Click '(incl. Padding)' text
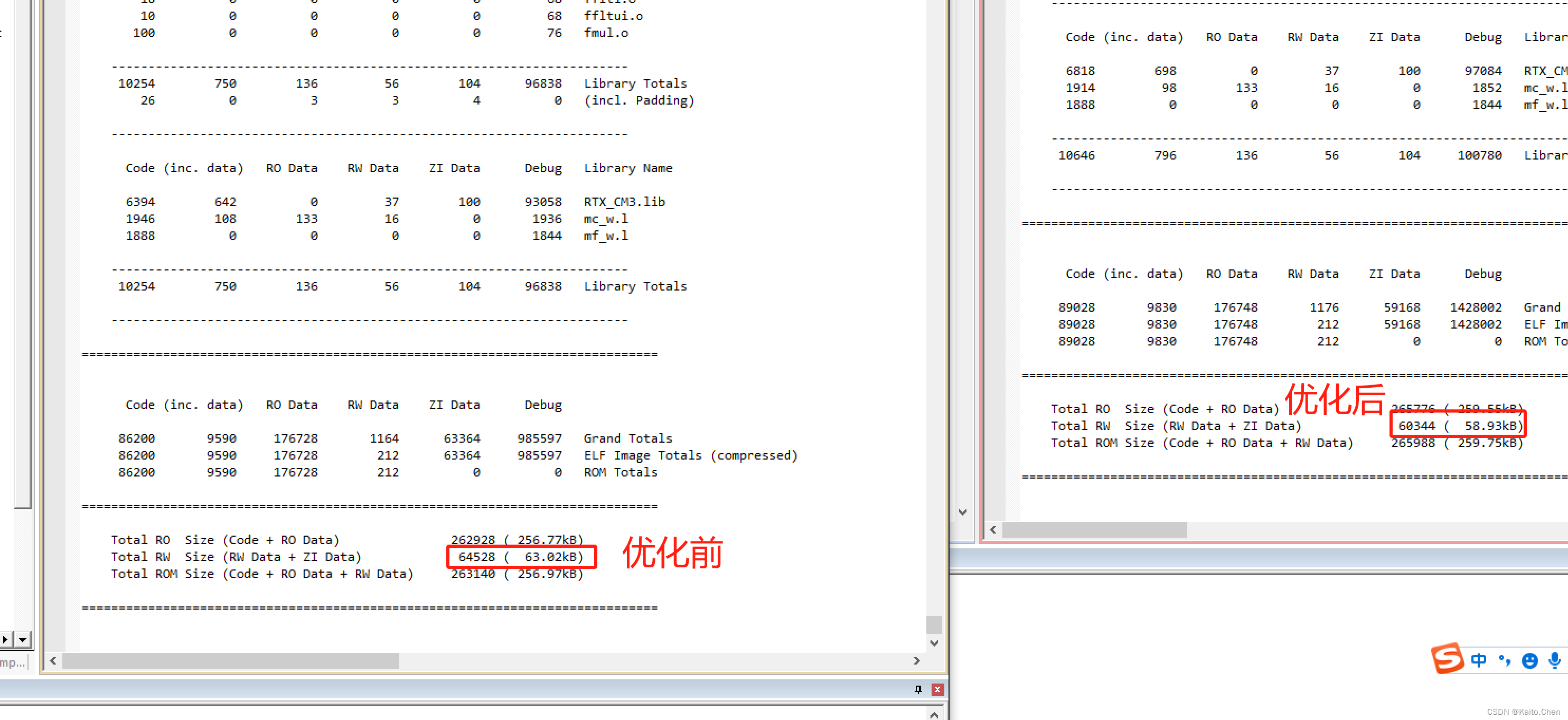 pos(639,100)
